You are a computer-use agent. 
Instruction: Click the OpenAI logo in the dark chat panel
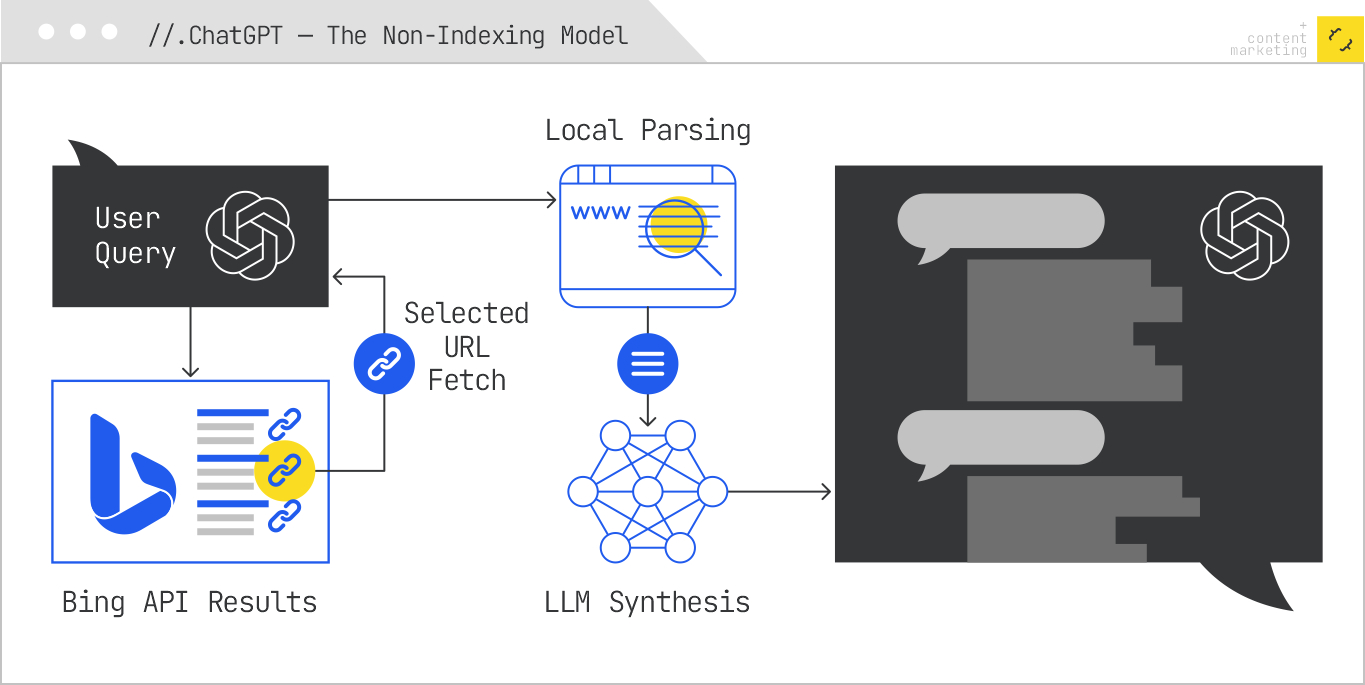click(1244, 236)
